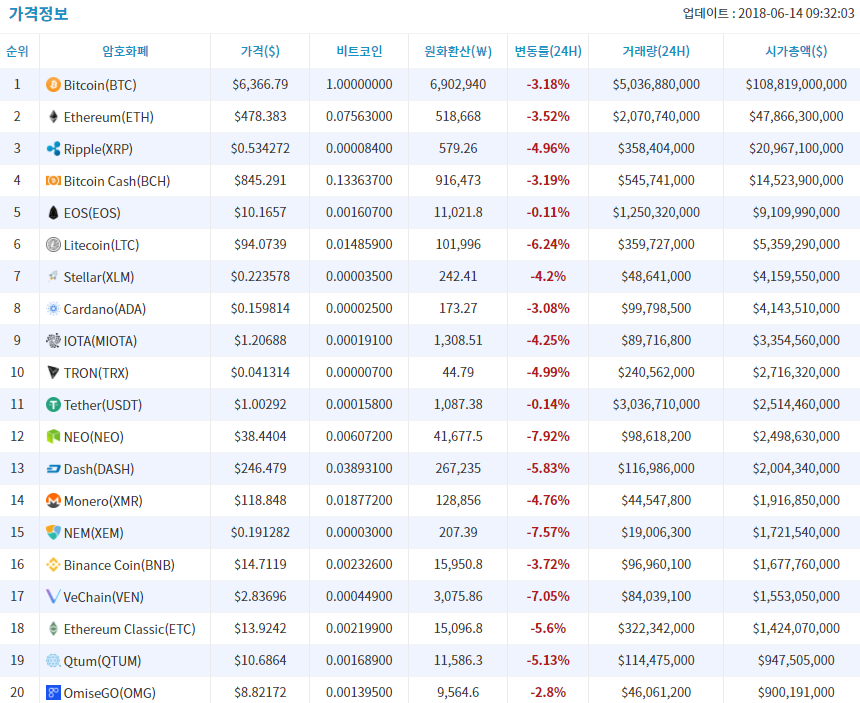Open the Stellar(XLM) name link

99,277
